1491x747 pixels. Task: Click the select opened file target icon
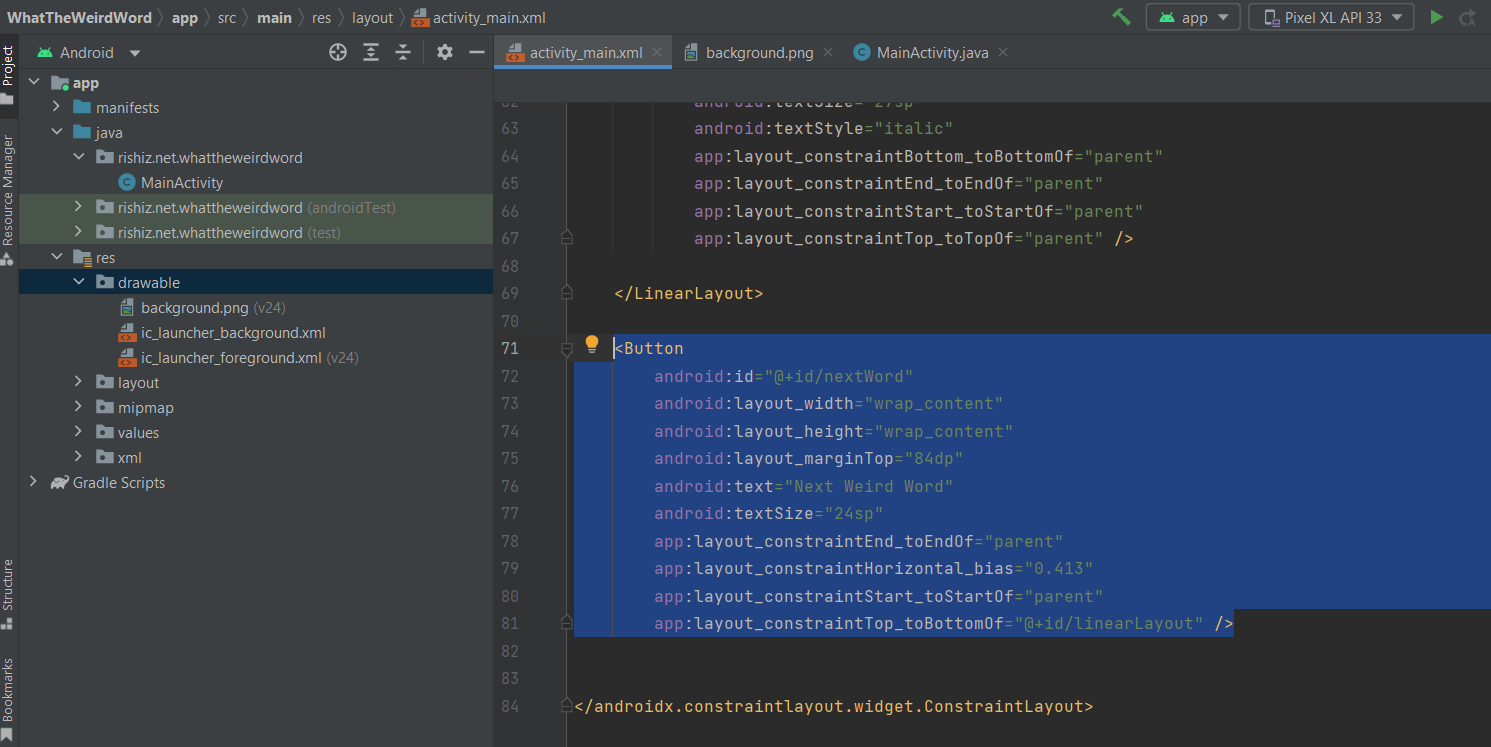[x=338, y=52]
